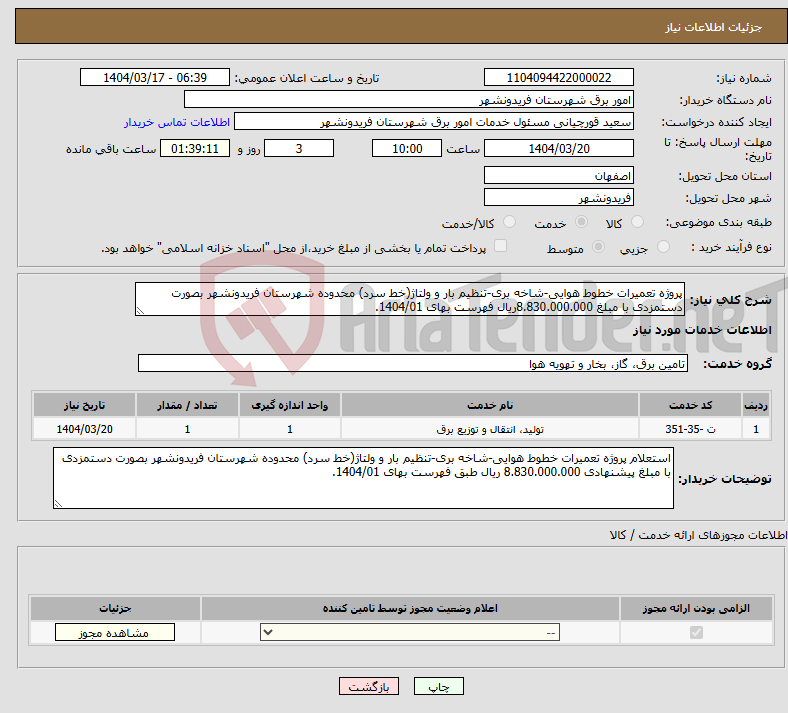Click the چاپ print button
This screenshot has width=788, height=713.
point(439,686)
